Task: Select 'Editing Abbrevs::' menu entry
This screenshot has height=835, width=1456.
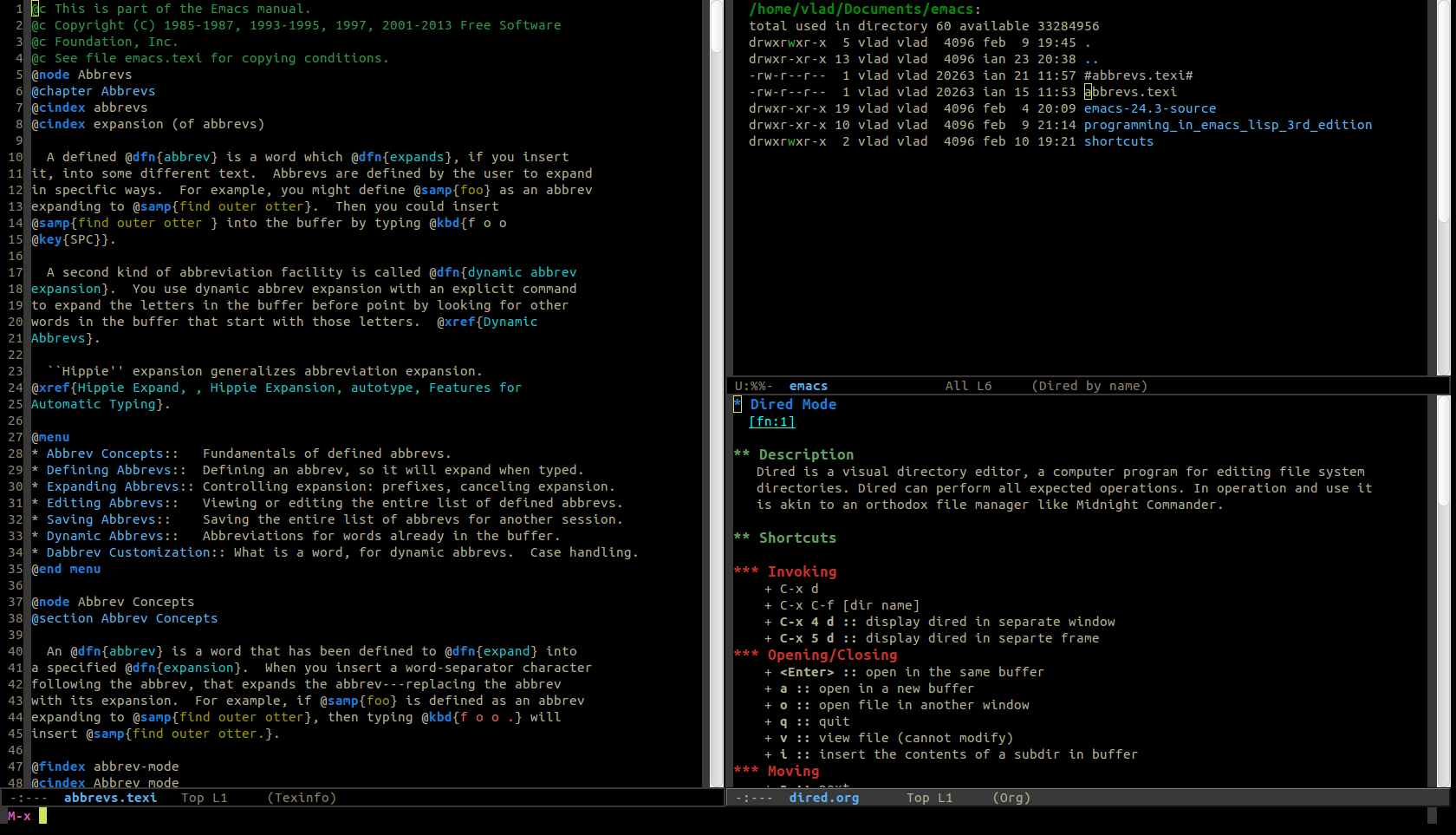Action: [112, 503]
